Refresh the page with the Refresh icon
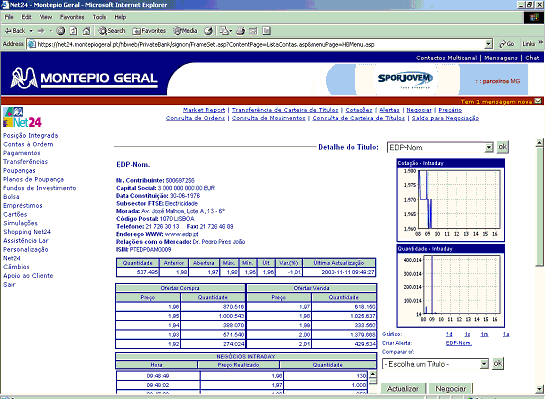The width and height of the screenshot is (545, 399). point(73,31)
